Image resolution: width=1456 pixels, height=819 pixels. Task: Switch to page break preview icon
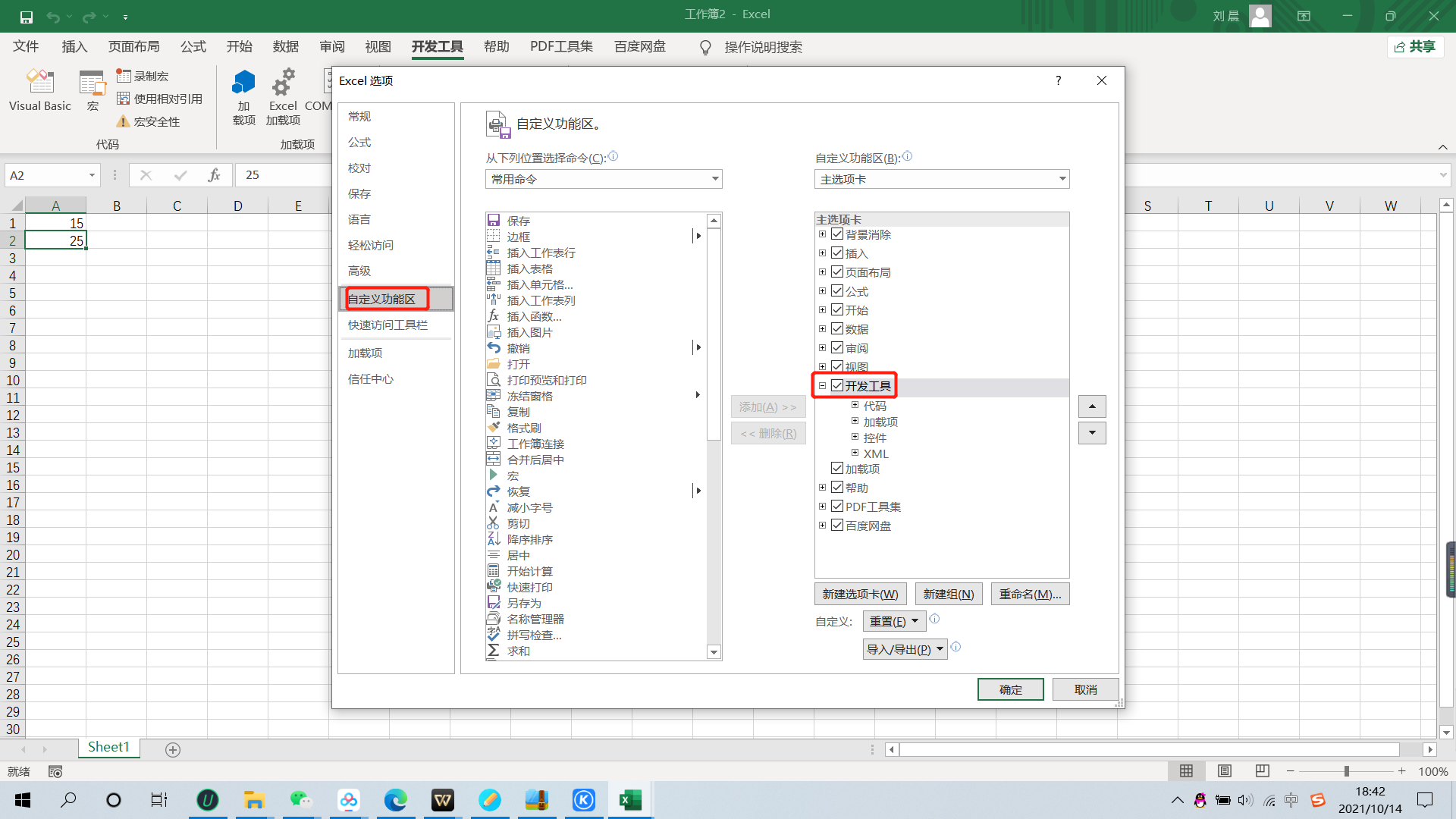(x=1262, y=771)
